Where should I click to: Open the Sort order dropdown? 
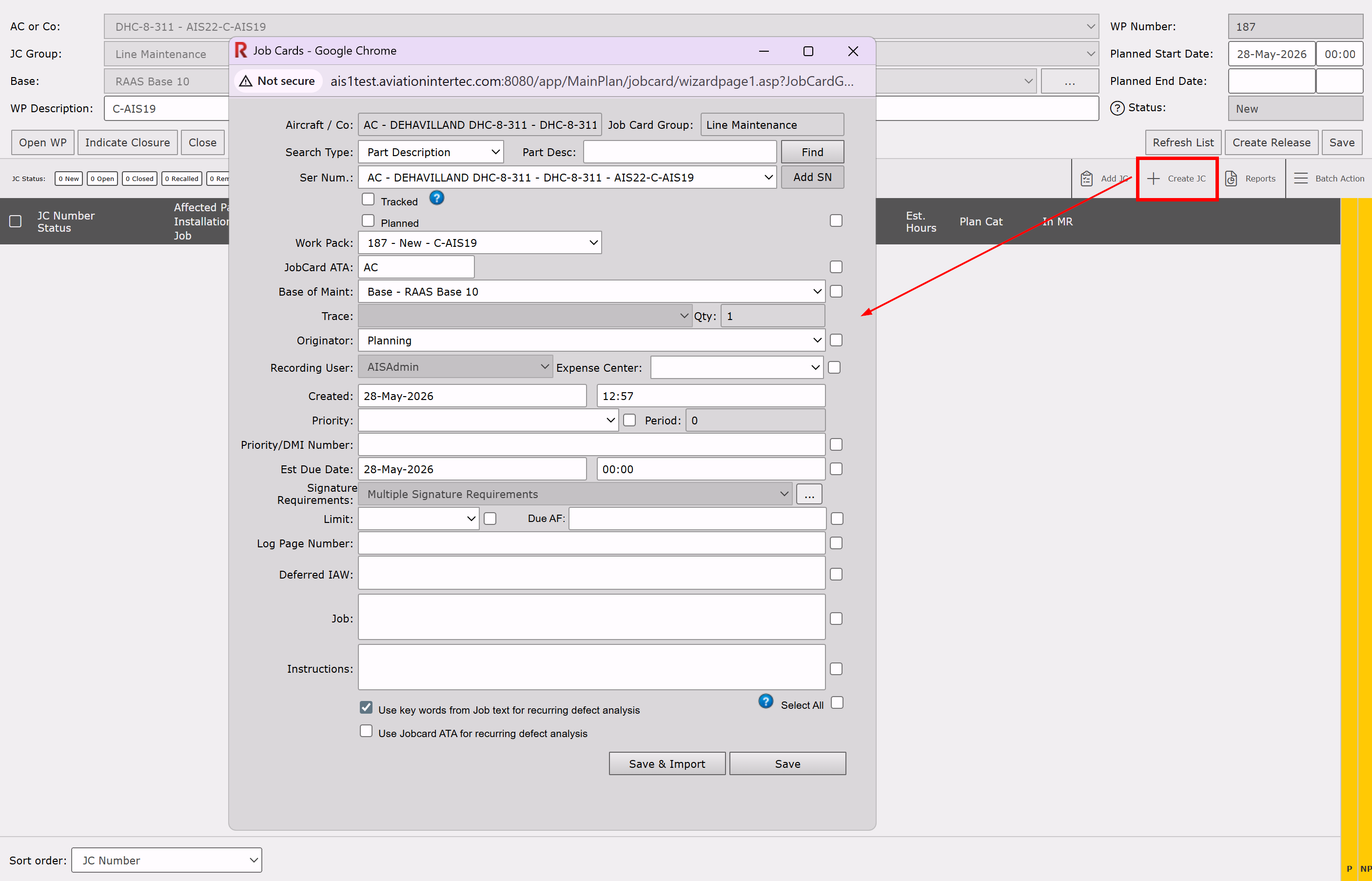click(166, 860)
